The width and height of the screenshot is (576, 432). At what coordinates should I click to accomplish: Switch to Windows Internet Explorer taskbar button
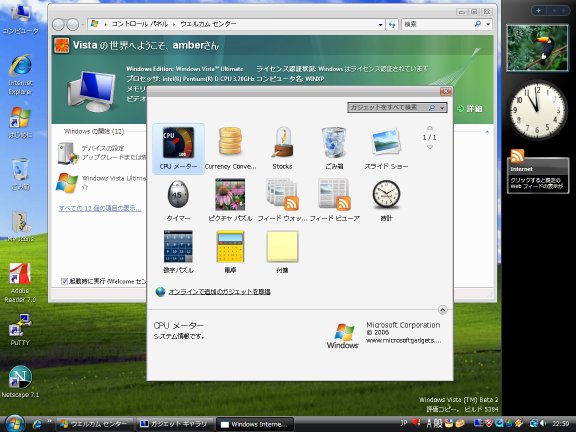[254, 424]
